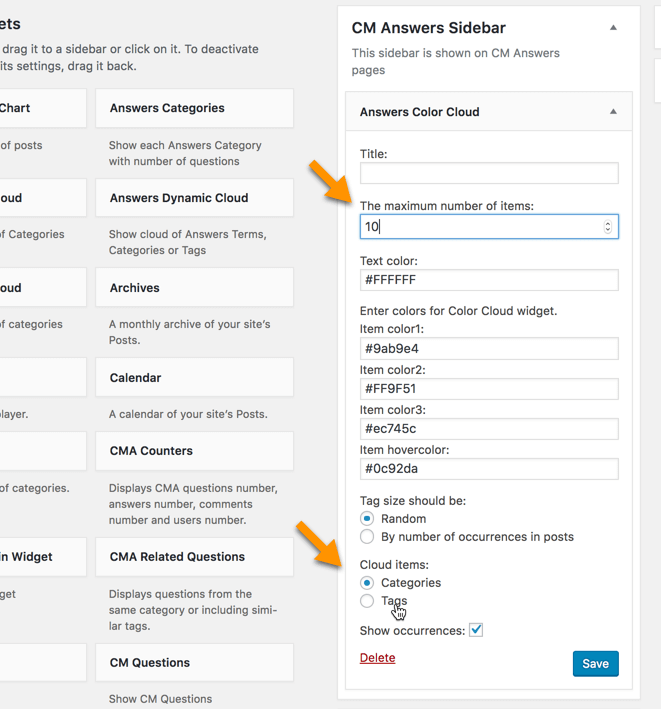Click the maximum items number stepper
The width and height of the screenshot is (661, 709).
click(607, 227)
